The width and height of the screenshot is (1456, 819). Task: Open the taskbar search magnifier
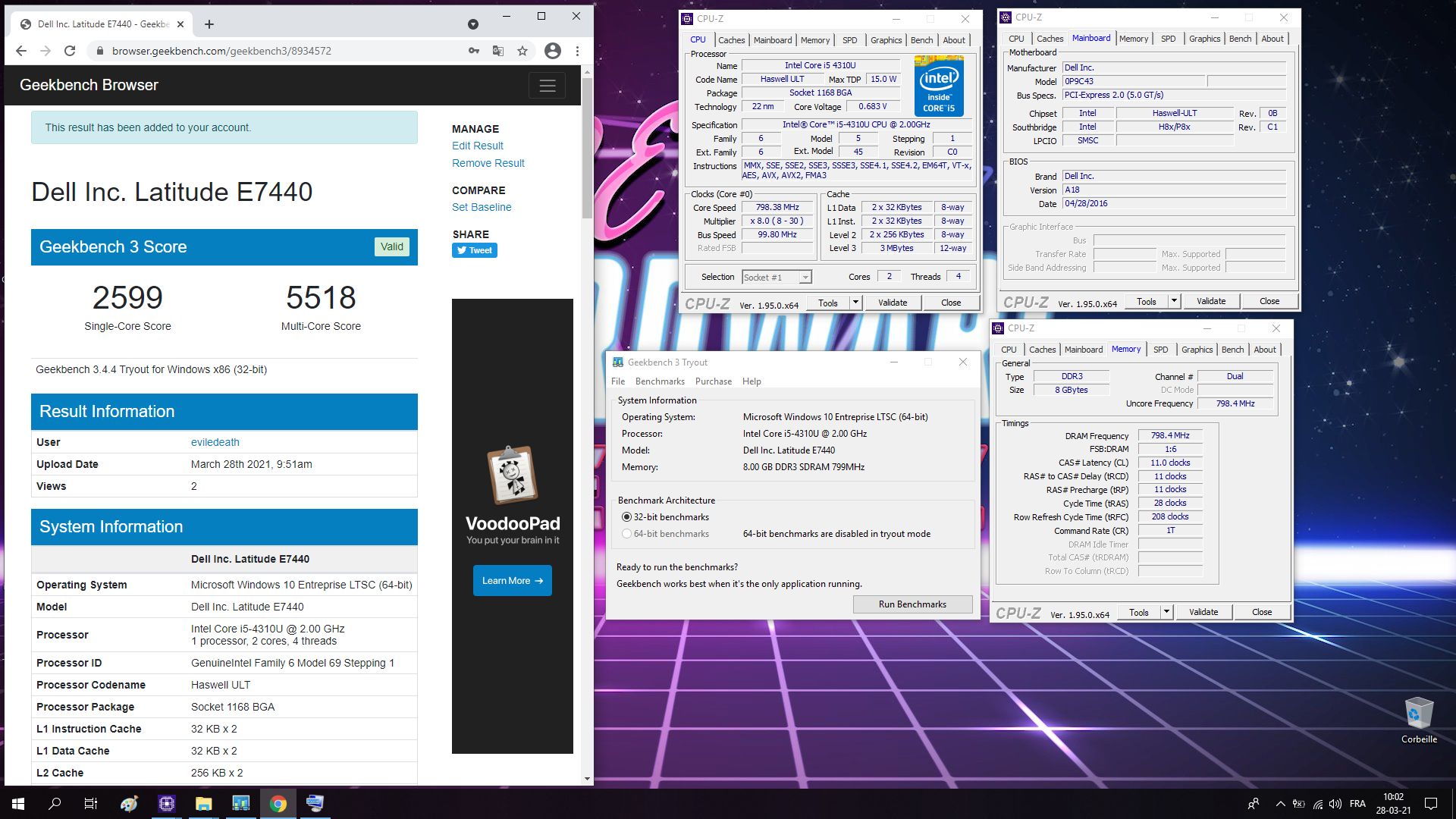coord(55,804)
